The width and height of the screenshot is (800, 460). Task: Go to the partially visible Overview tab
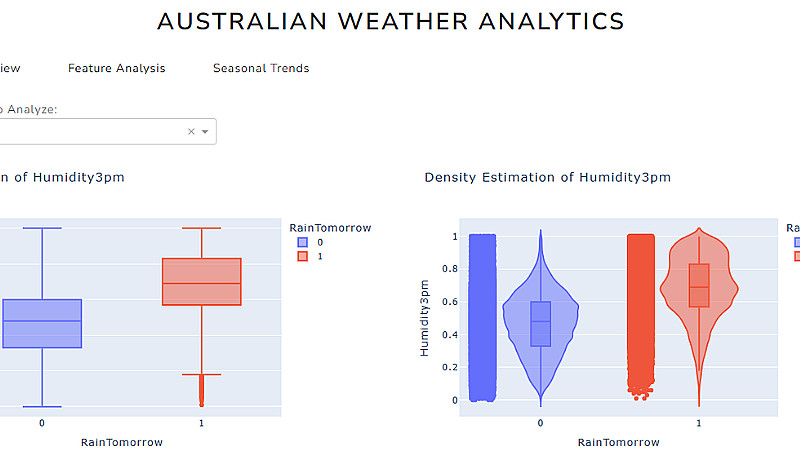click(x=9, y=68)
